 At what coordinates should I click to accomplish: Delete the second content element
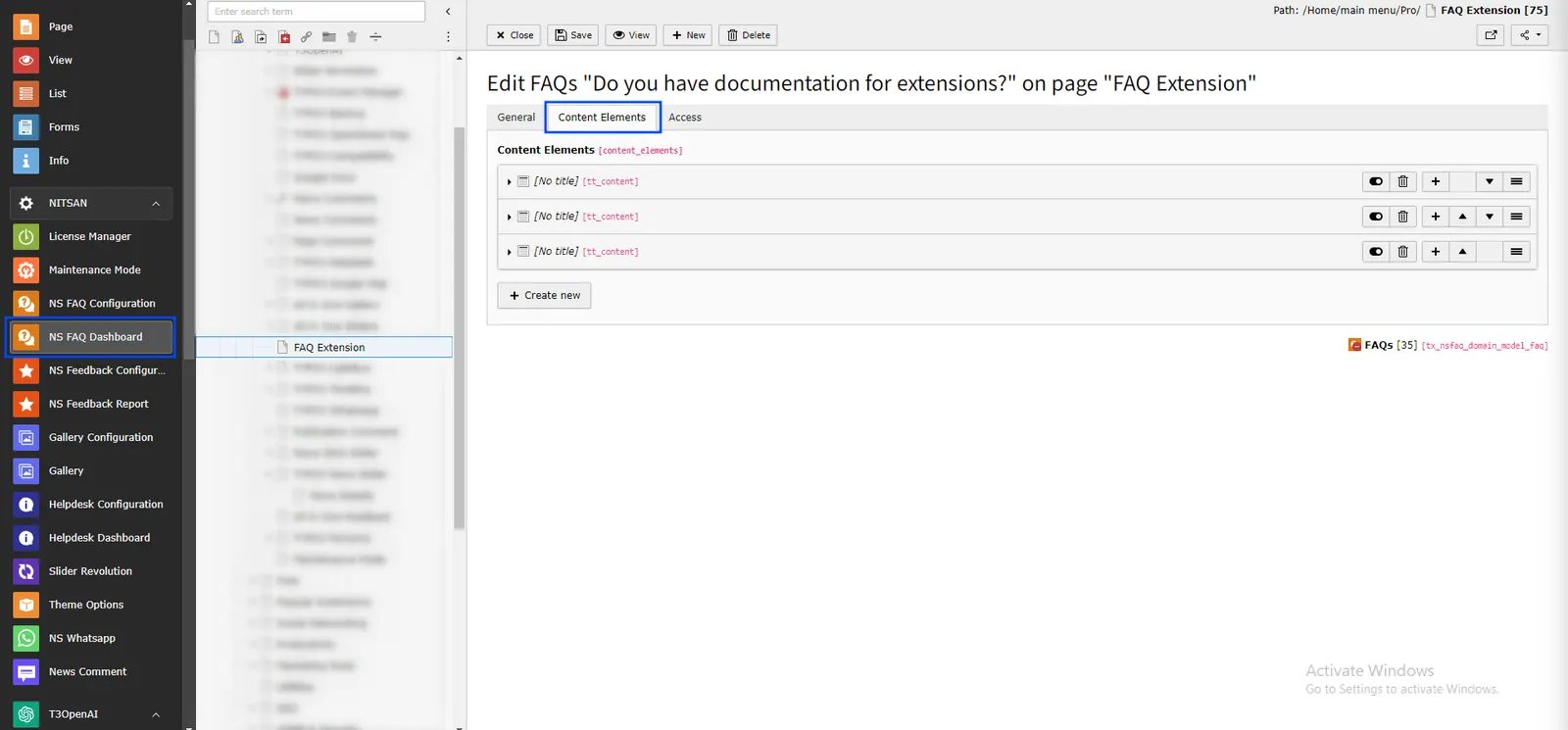coord(1403,217)
